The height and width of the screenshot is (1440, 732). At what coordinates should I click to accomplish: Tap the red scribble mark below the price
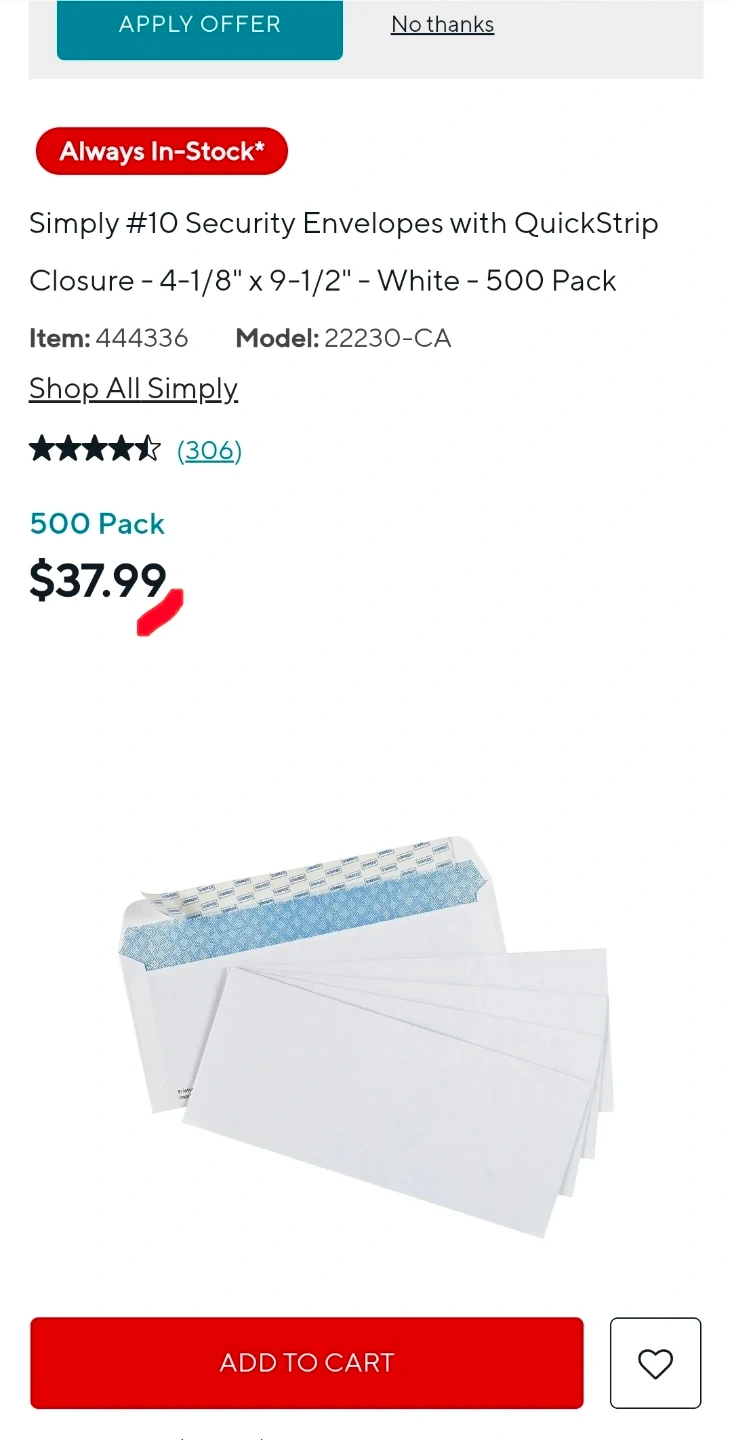click(x=160, y=613)
